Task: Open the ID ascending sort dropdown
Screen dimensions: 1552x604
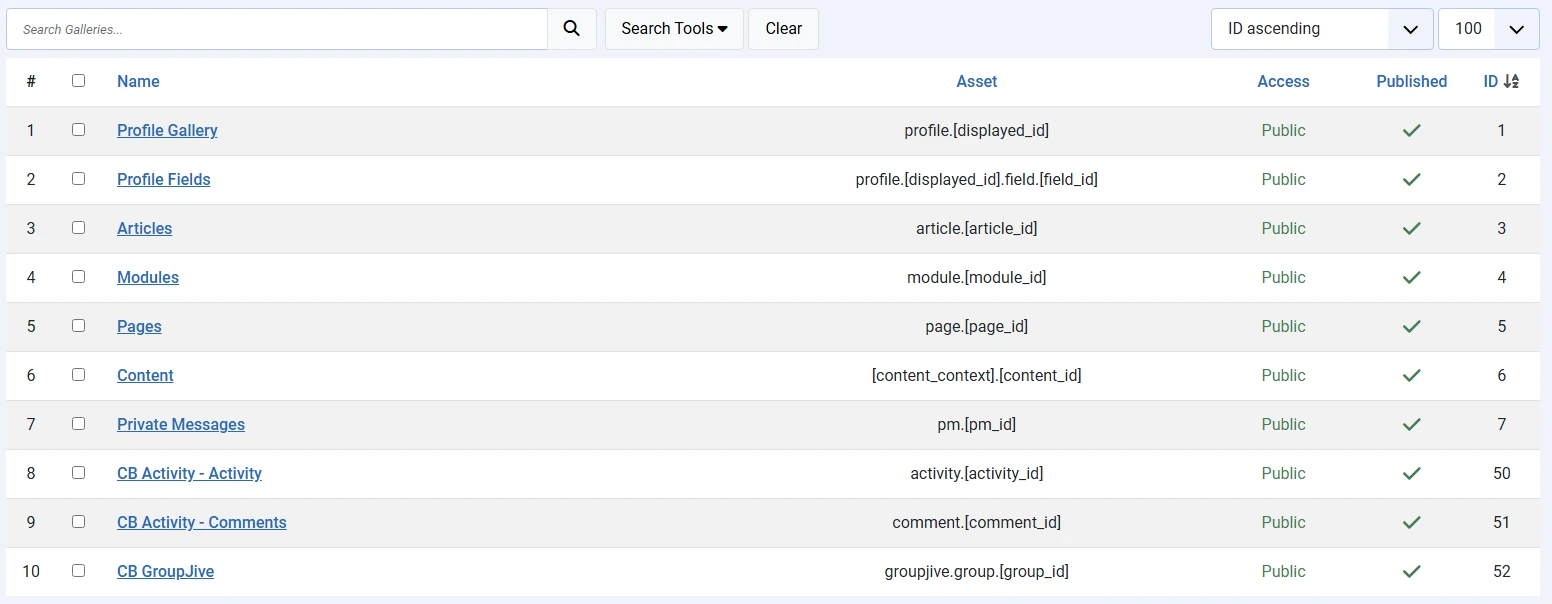Action: 1321,29
